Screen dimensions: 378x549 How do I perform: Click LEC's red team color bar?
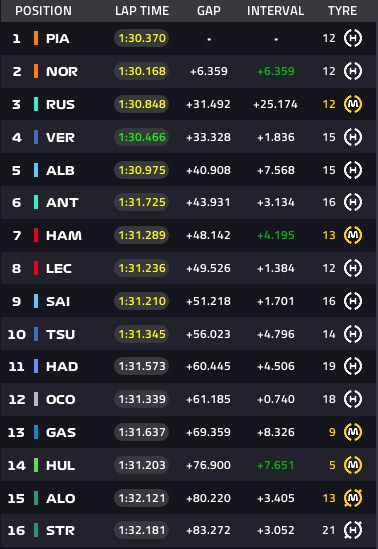(36, 268)
